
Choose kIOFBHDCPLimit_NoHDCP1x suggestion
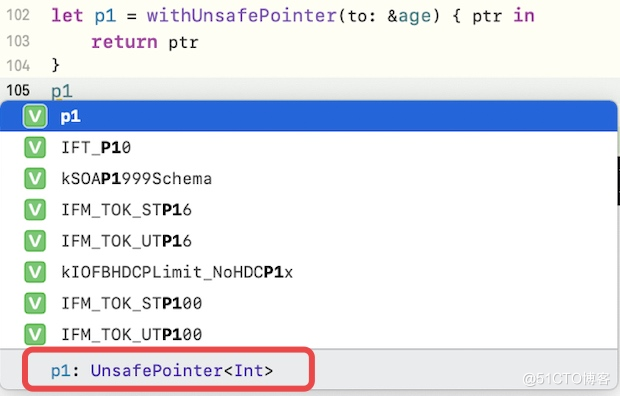(308, 272)
